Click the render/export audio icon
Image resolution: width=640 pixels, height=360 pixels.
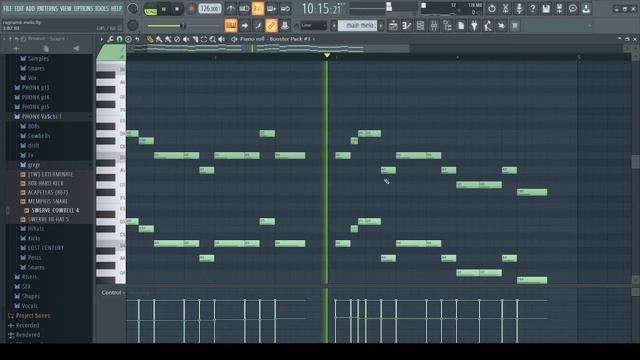coord(559,9)
